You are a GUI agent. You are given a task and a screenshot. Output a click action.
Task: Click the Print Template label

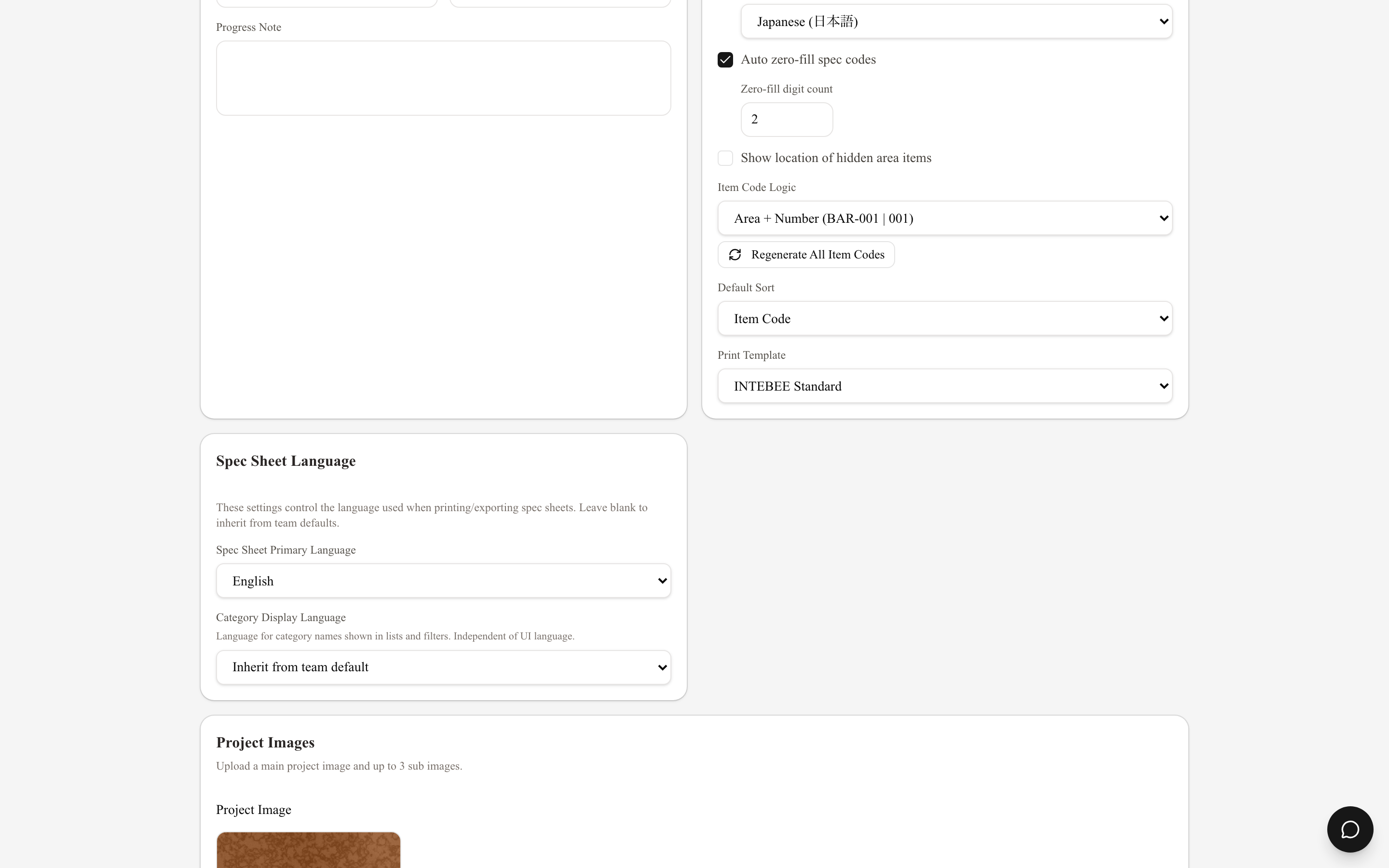(751, 355)
